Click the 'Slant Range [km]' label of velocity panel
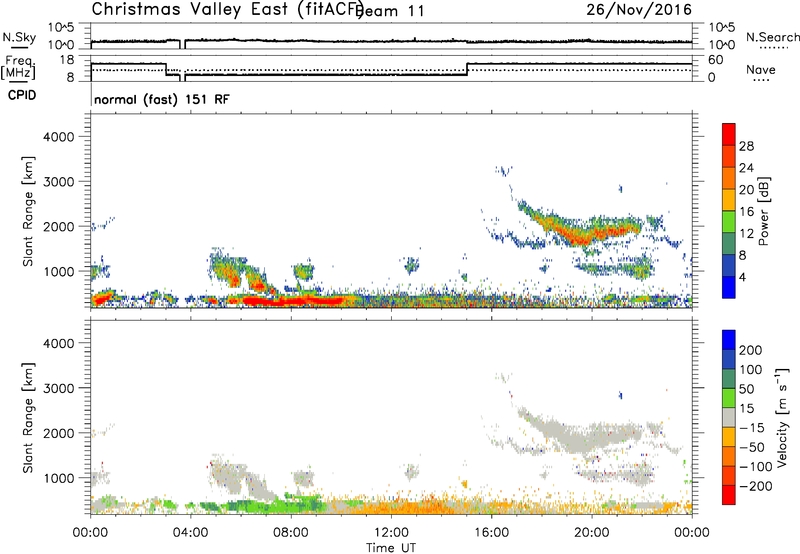Viewport: 800px width, 554px height. (28, 417)
